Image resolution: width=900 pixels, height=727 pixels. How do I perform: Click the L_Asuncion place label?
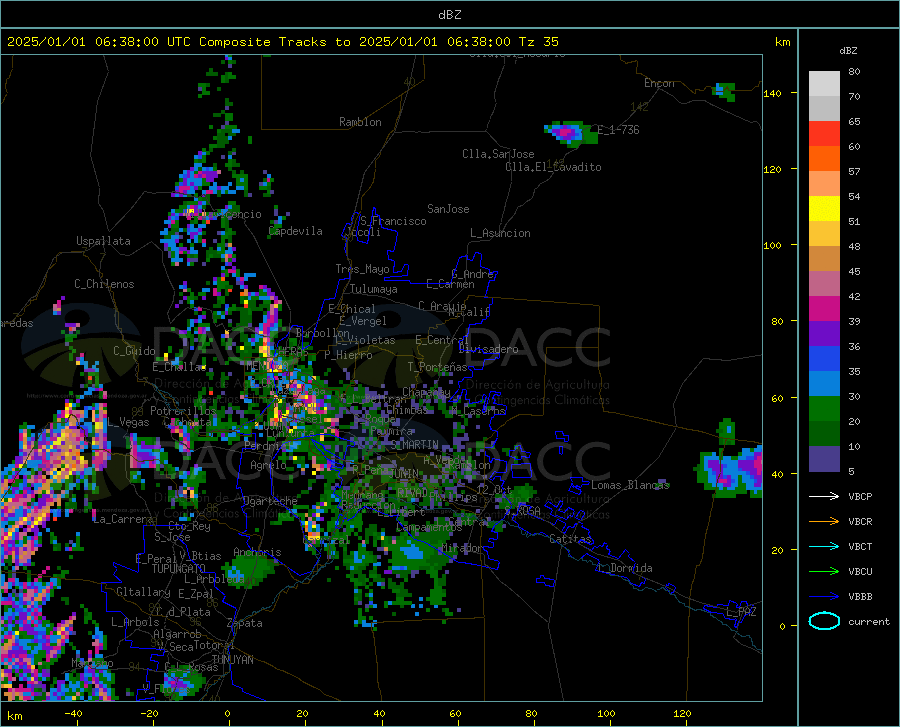500,233
